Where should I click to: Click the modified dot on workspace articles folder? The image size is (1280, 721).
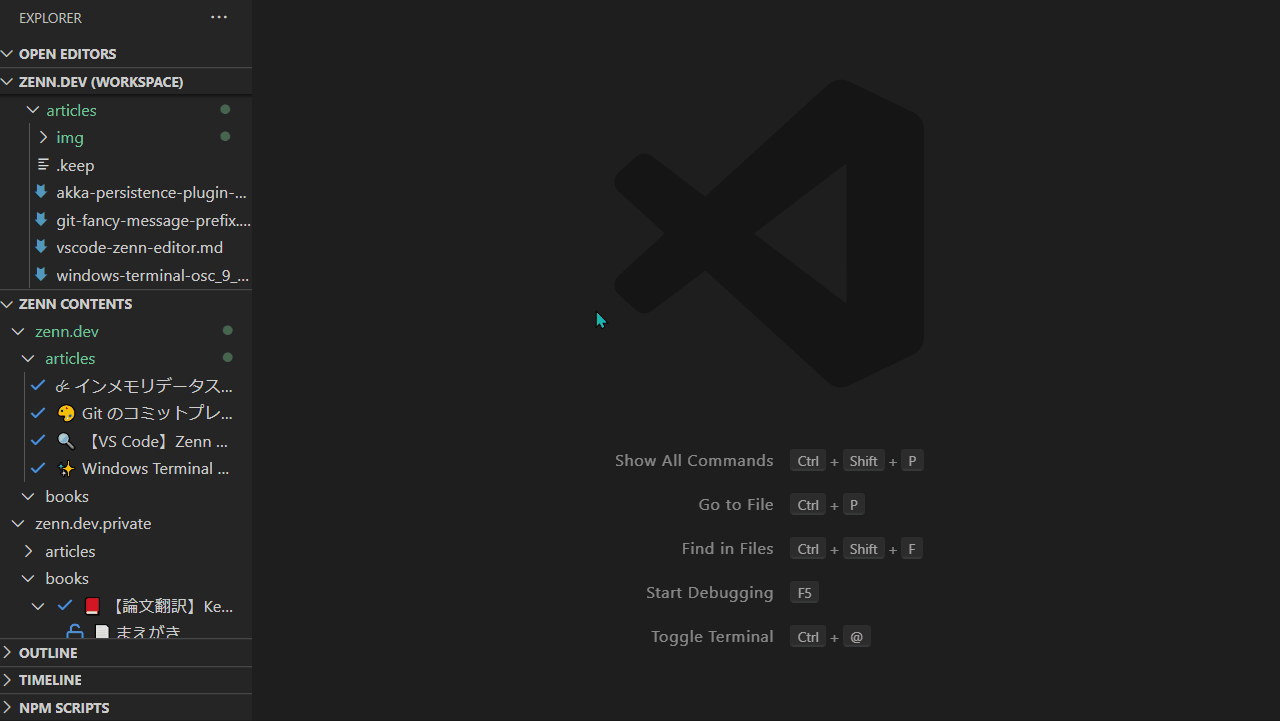point(225,109)
